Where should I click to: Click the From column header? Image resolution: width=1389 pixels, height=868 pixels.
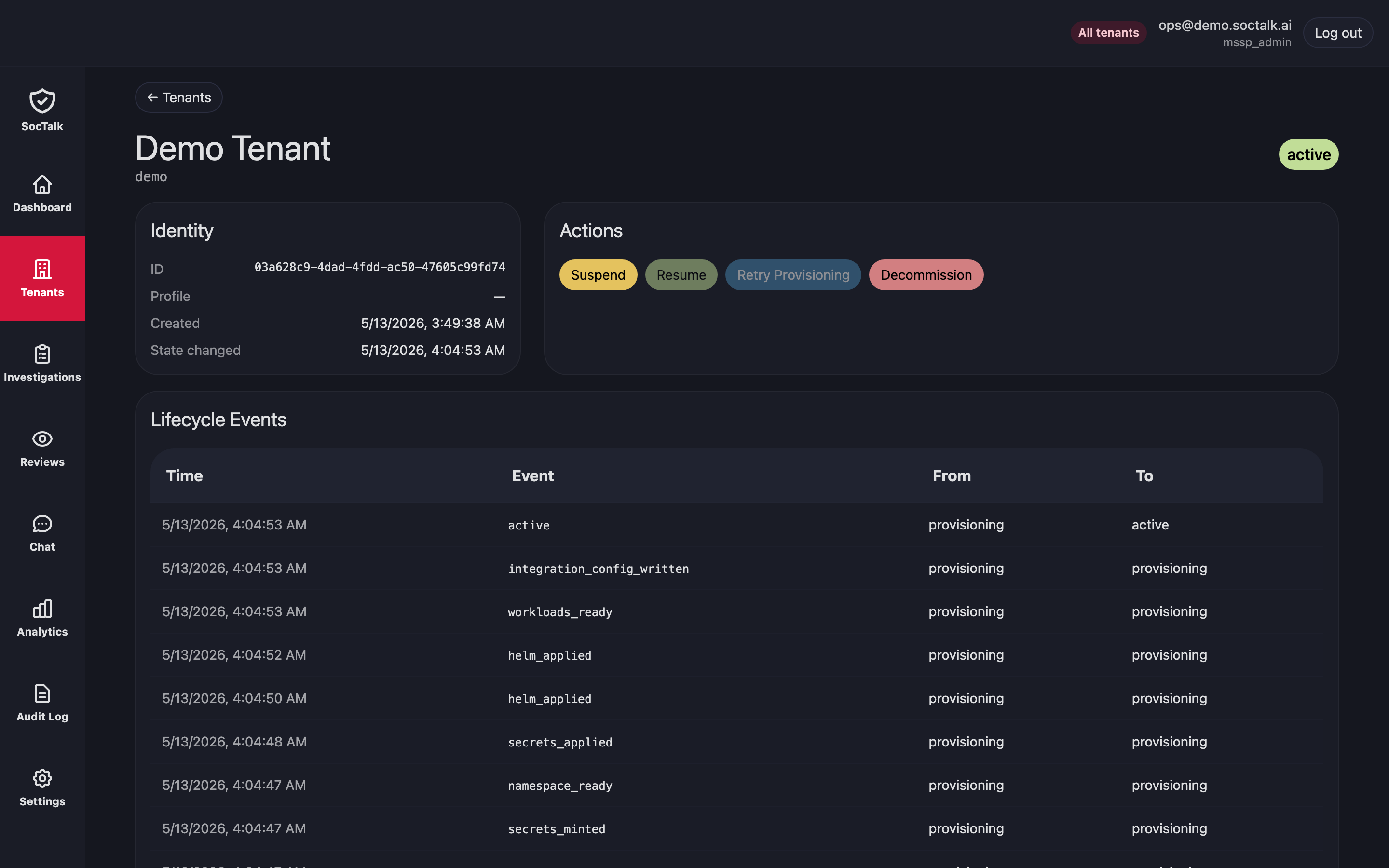point(952,476)
